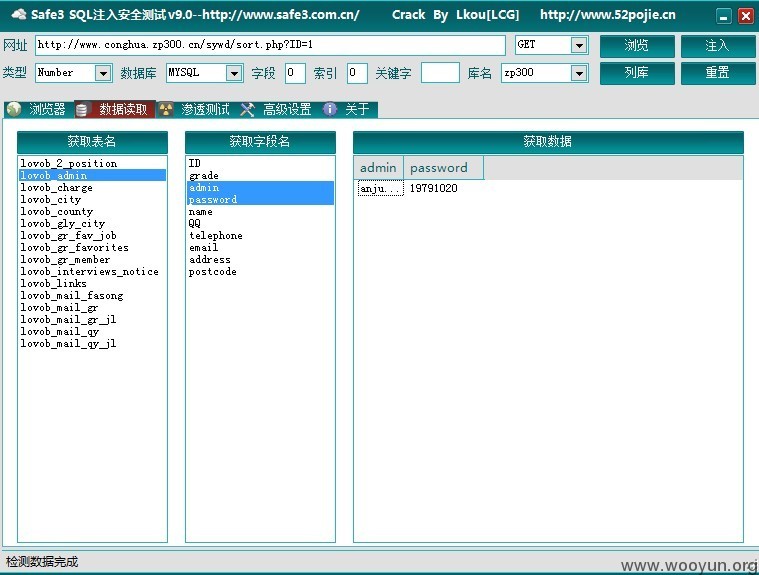Screen dimensions: 759x575
Task: Select table lovob_admin
Action: (92, 175)
